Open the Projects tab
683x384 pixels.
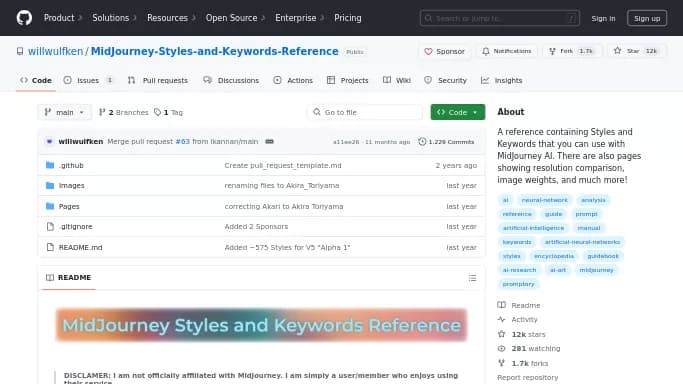348,81
